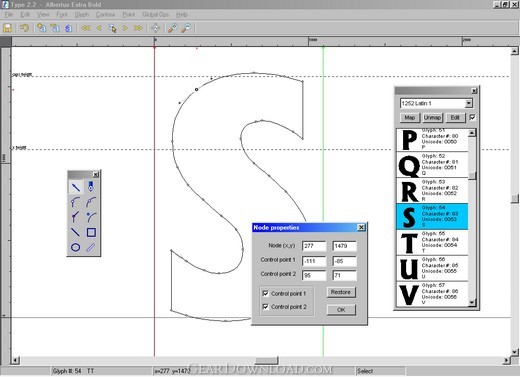Click Control point 2 y field 71

click(345, 275)
